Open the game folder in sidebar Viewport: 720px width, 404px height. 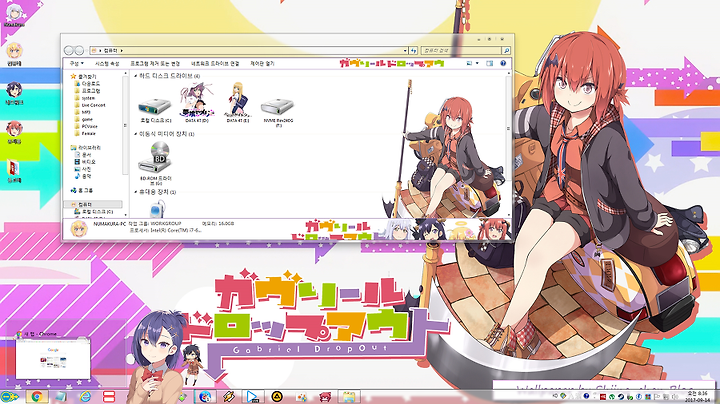[83, 119]
